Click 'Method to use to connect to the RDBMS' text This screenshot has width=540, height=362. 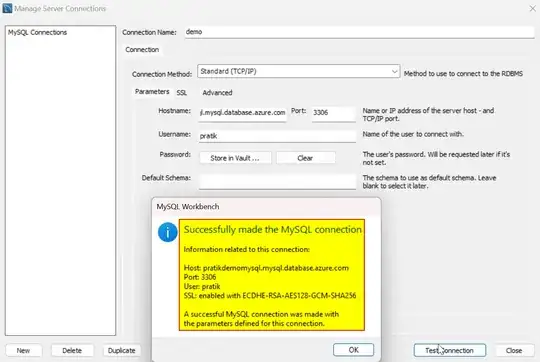click(x=463, y=74)
